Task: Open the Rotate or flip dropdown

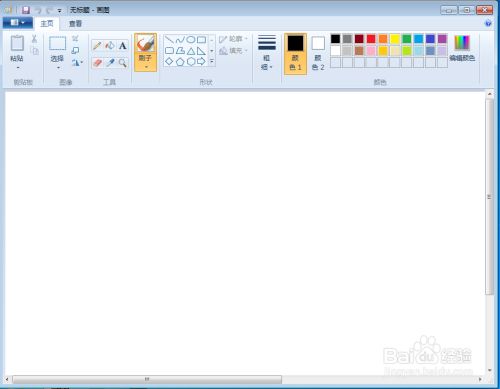Action: tap(77, 62)
